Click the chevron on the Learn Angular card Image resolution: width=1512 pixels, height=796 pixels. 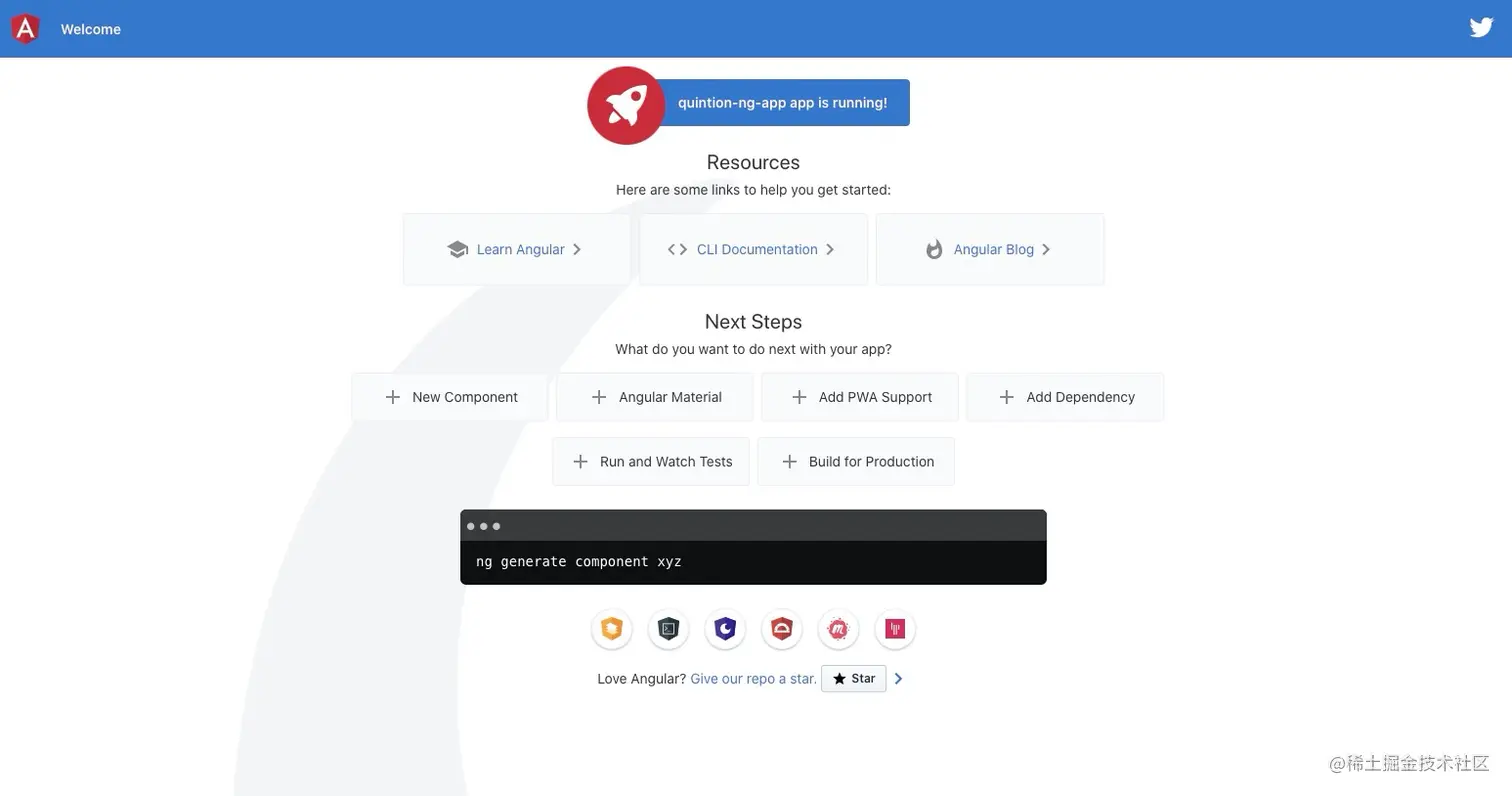pyautogui.click(x=577, y=250)
